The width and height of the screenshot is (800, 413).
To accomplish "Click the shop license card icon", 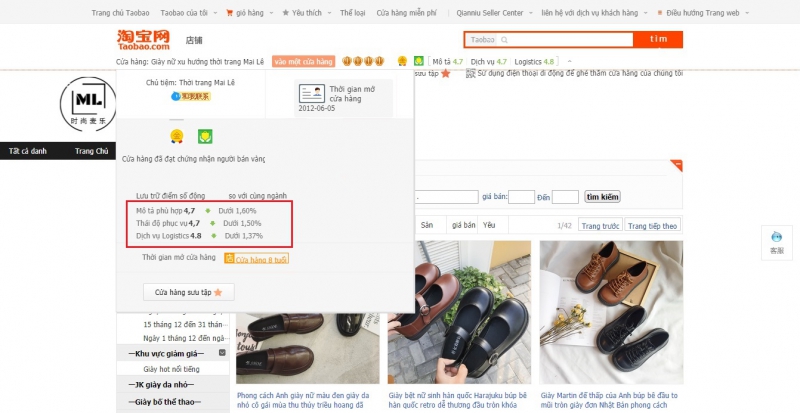I will tap(310, 94).
